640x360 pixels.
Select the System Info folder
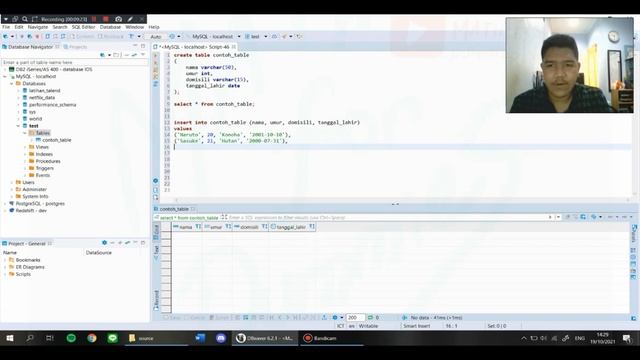tap(35, 196)
